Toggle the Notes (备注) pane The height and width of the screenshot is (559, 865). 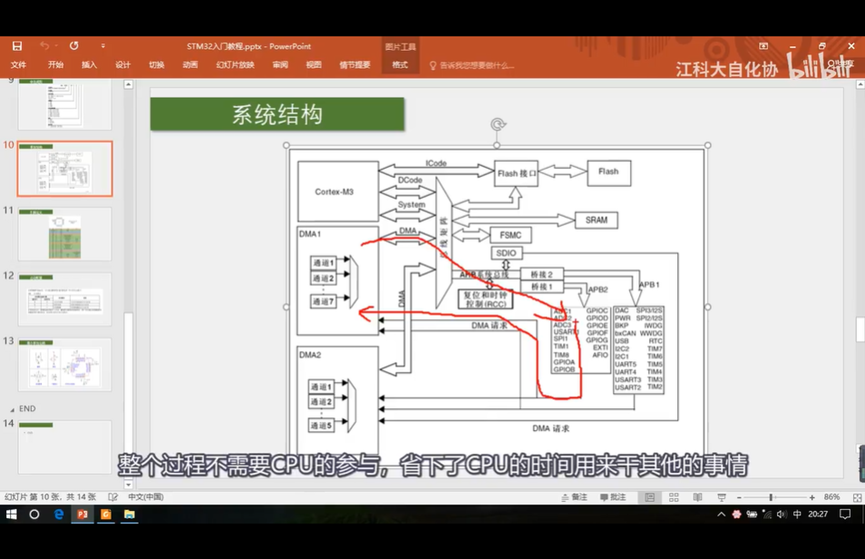click(x=574, y=497)
